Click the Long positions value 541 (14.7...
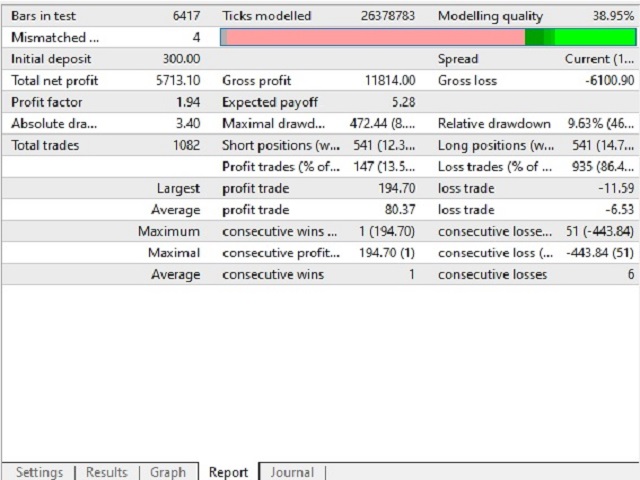This screenshot has height=480, width=640. pyautogui.click(x=602, y=145)
